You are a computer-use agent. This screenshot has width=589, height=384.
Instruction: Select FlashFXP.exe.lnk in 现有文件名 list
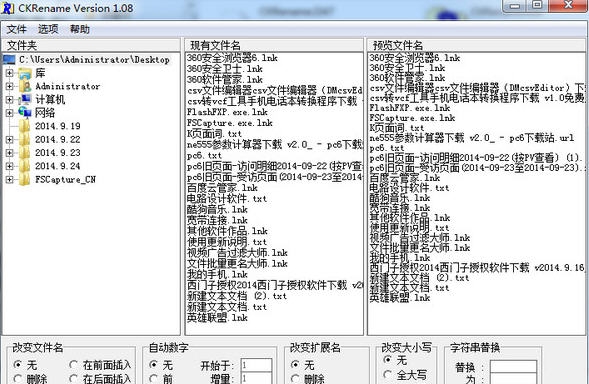[x=227, y=112]
